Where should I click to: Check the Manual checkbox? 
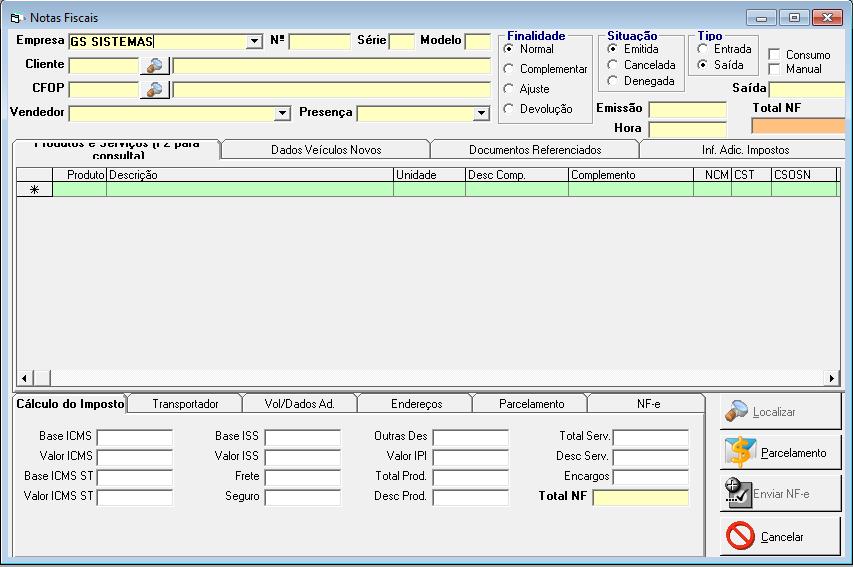click(x=774, y=69)
